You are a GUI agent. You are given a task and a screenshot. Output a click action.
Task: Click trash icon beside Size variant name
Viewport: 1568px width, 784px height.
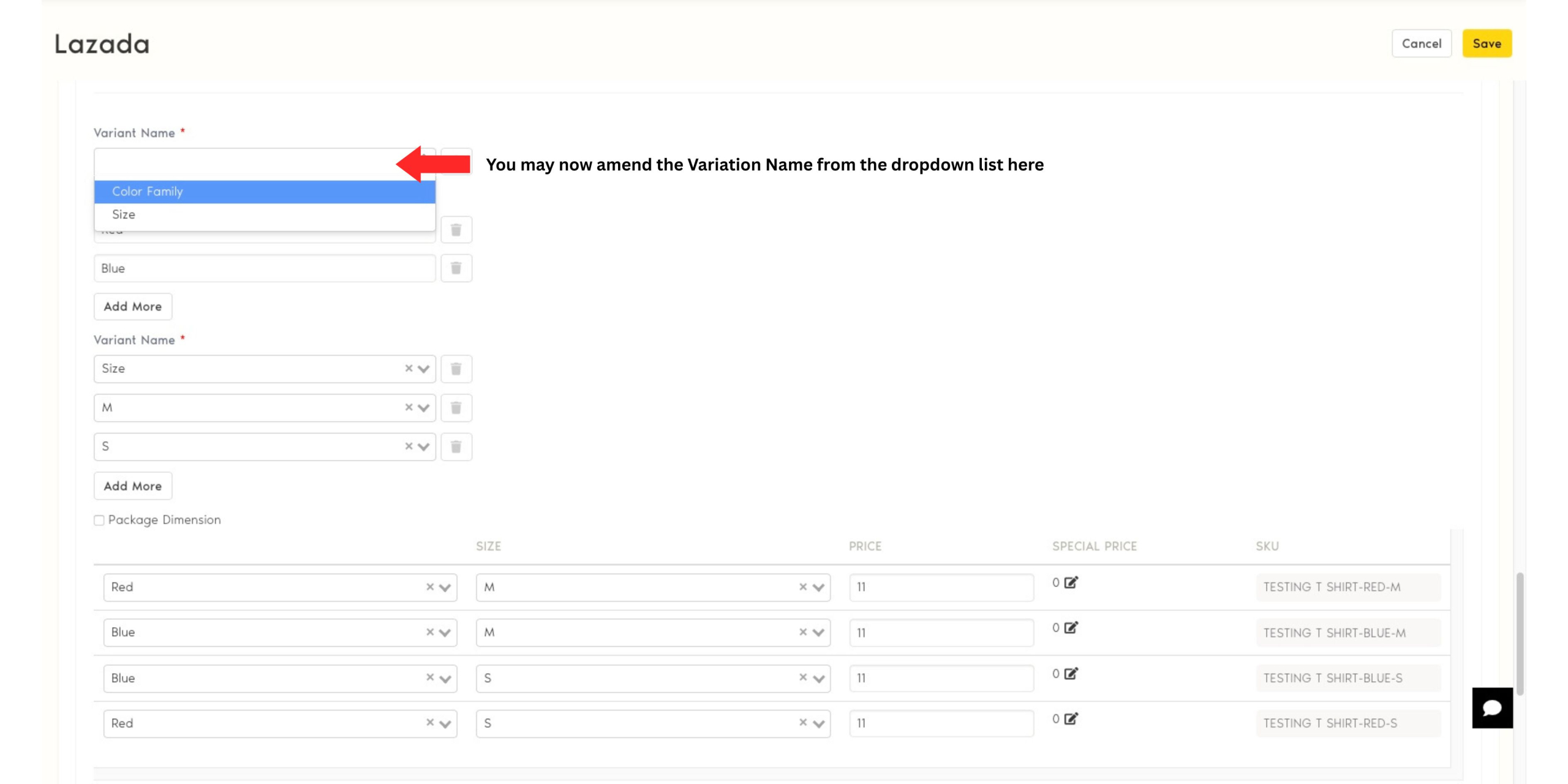(x=456, y=369)
